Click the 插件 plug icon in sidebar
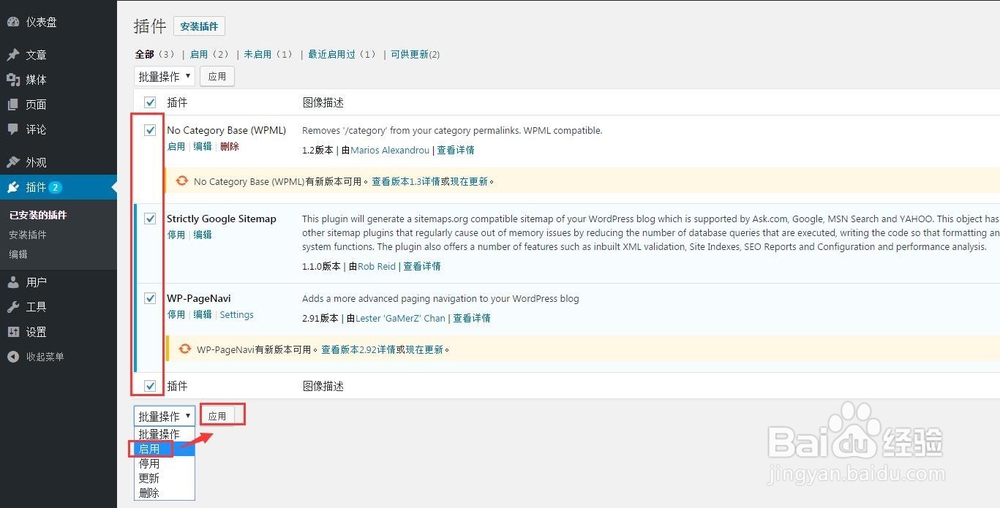 click(13, 187)
